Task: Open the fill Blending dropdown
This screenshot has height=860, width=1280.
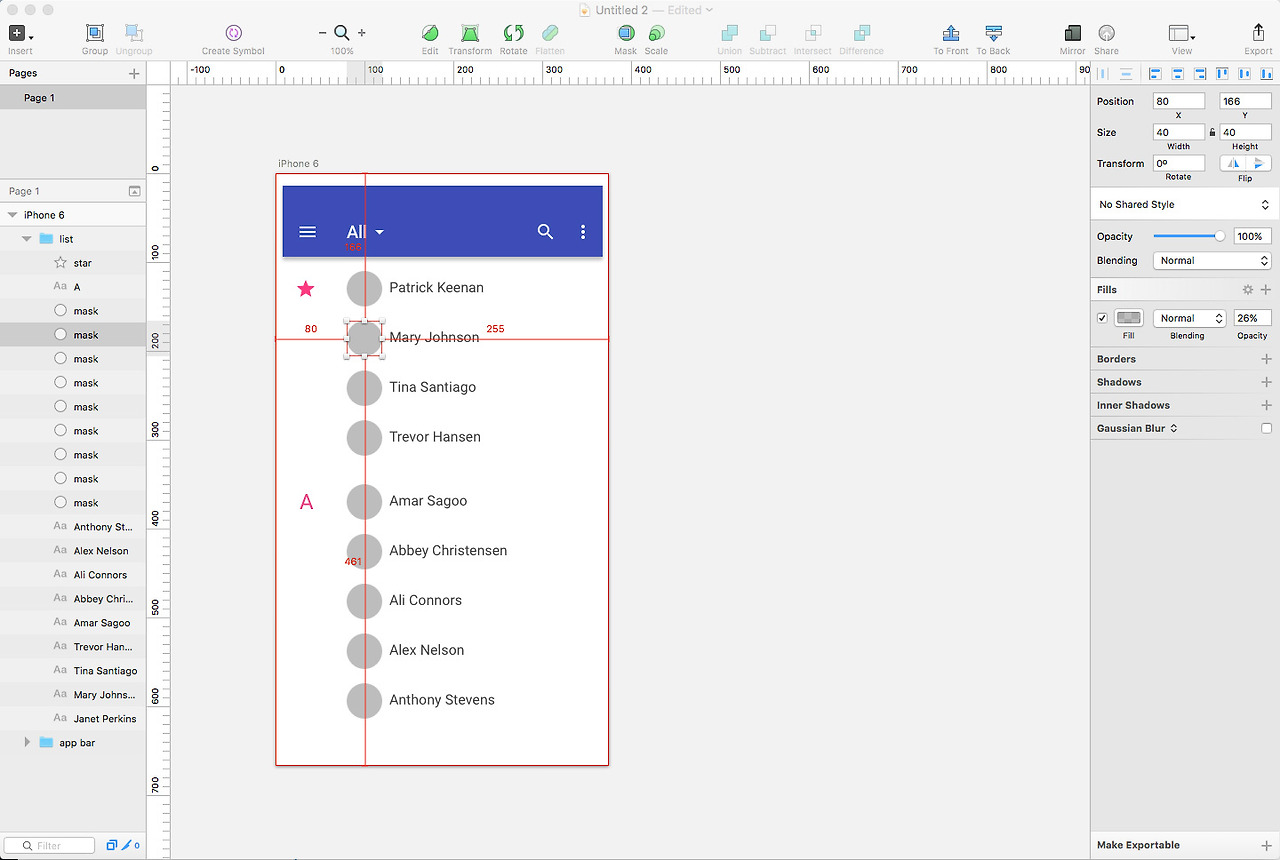Action: 1189,318
